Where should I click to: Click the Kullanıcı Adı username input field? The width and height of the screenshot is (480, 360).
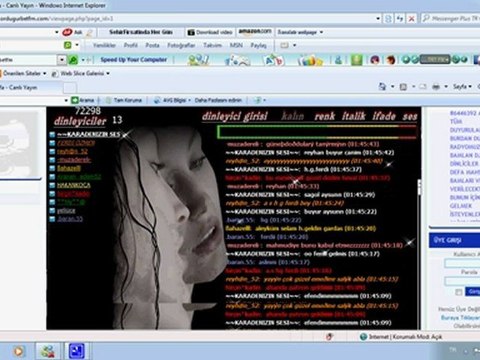(x=462, y=263)
